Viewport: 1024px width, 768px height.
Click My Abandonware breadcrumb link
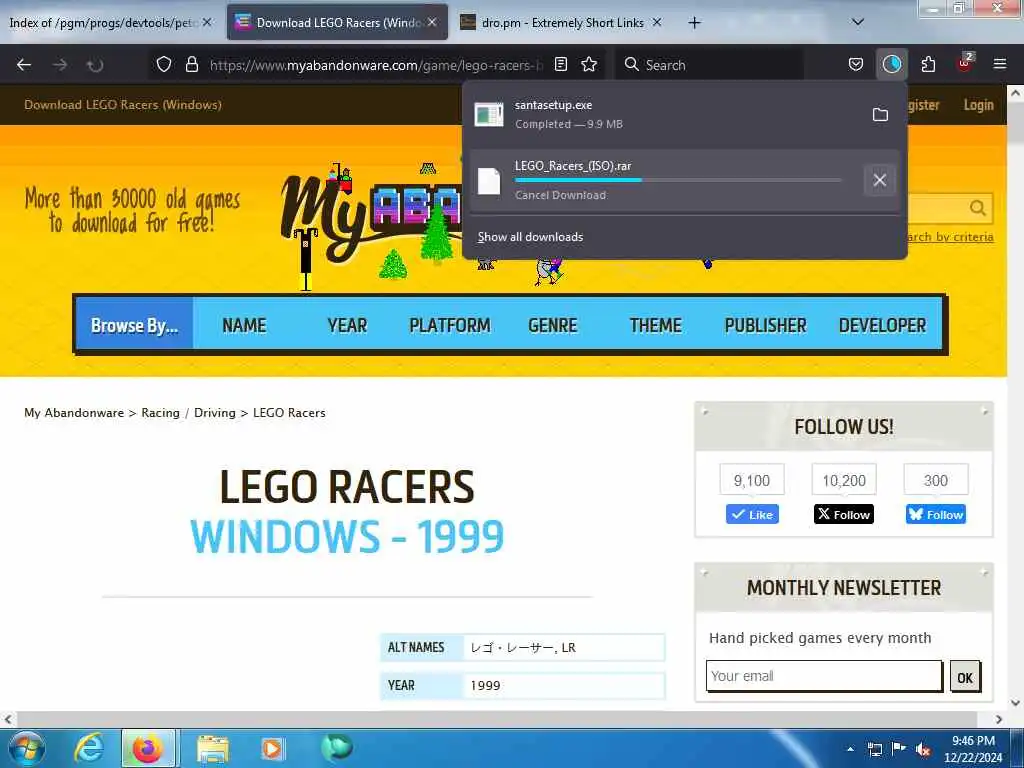(74, 413)
